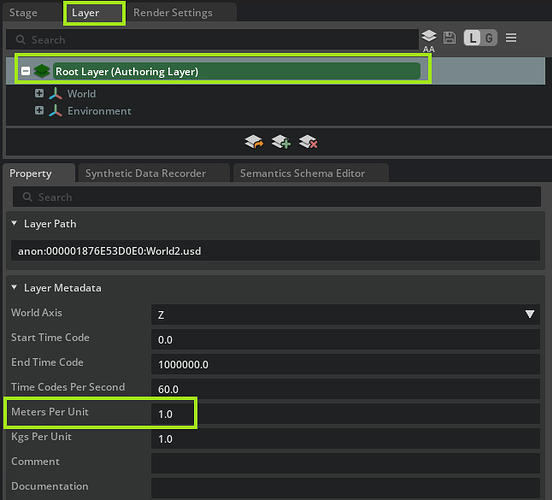552x500 pixels.
Task: Click the layers authoring mode icon
Action: coord(428,38)
